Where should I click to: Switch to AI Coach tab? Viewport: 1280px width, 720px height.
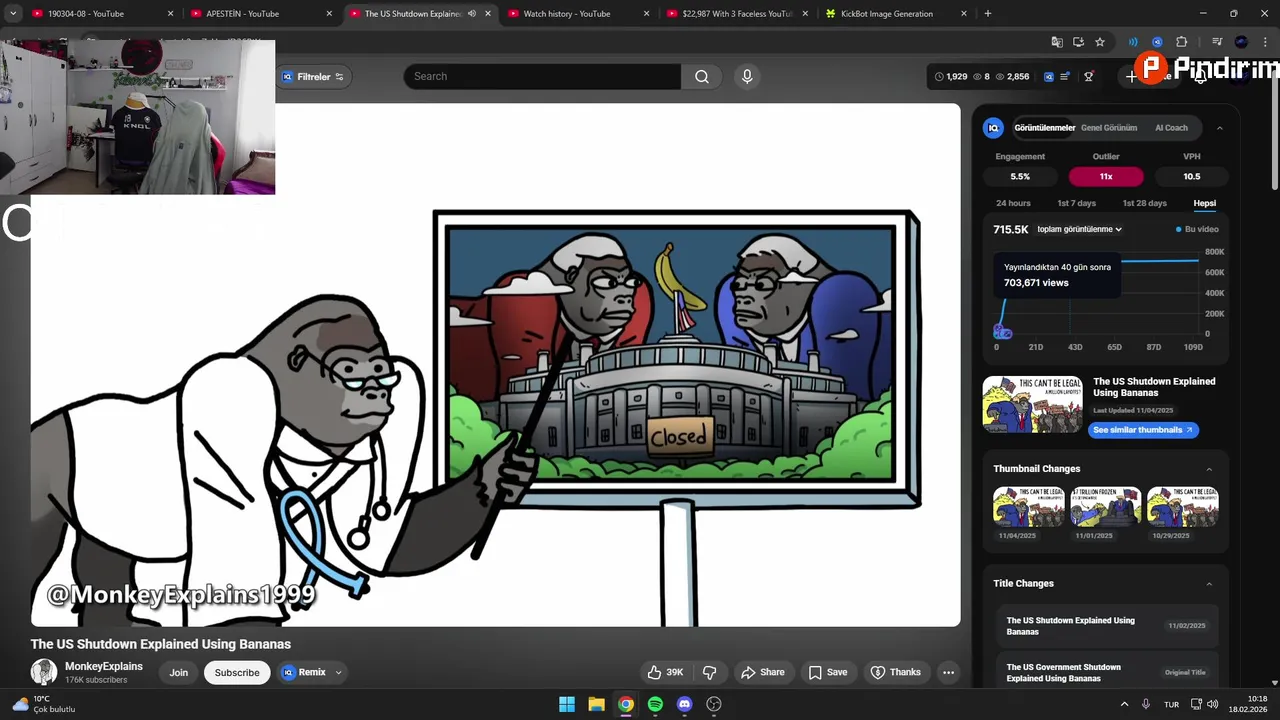click(x=1171, y=128)
